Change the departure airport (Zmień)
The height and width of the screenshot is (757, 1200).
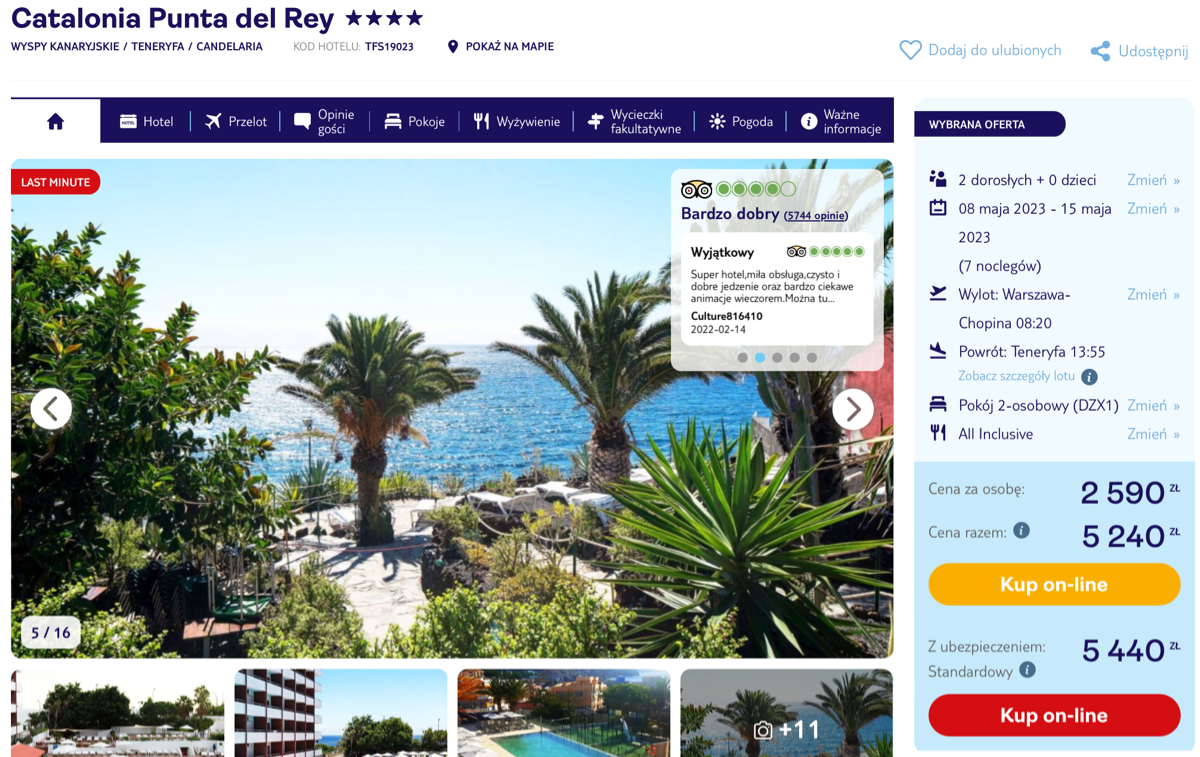click(1153, 295)
